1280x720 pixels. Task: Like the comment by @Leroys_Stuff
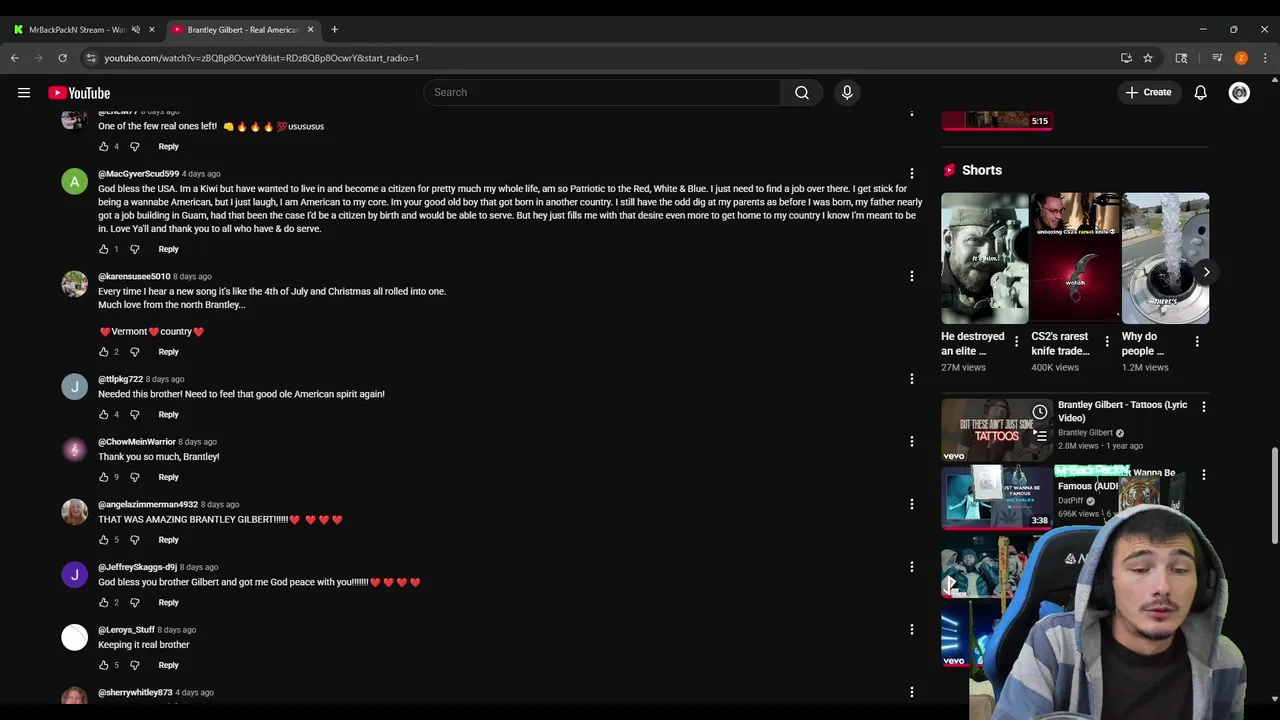click(103, 665)
